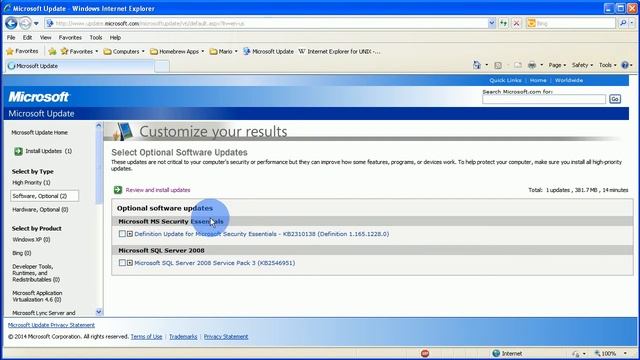Open the Terms of Use link
The image size is (640, 360).
pyautogui.click(x=146, y=337)
